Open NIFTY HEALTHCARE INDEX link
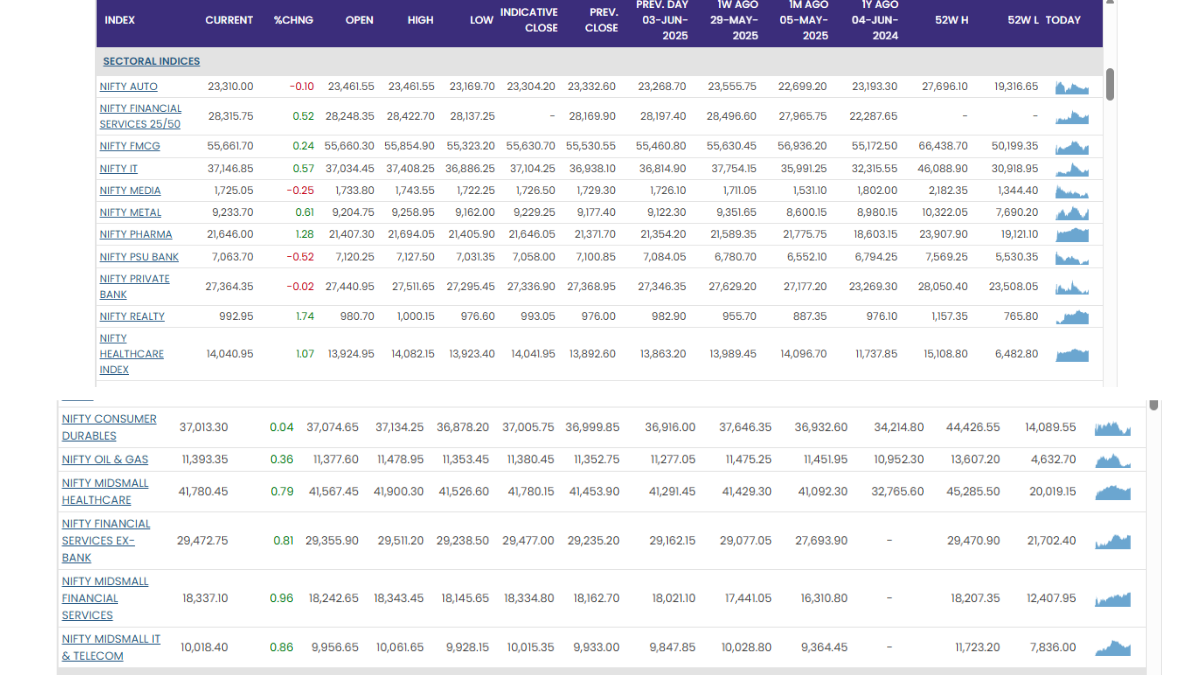Image resolution: width=1200 pixels, height=675 pixels. click(131, 354)
